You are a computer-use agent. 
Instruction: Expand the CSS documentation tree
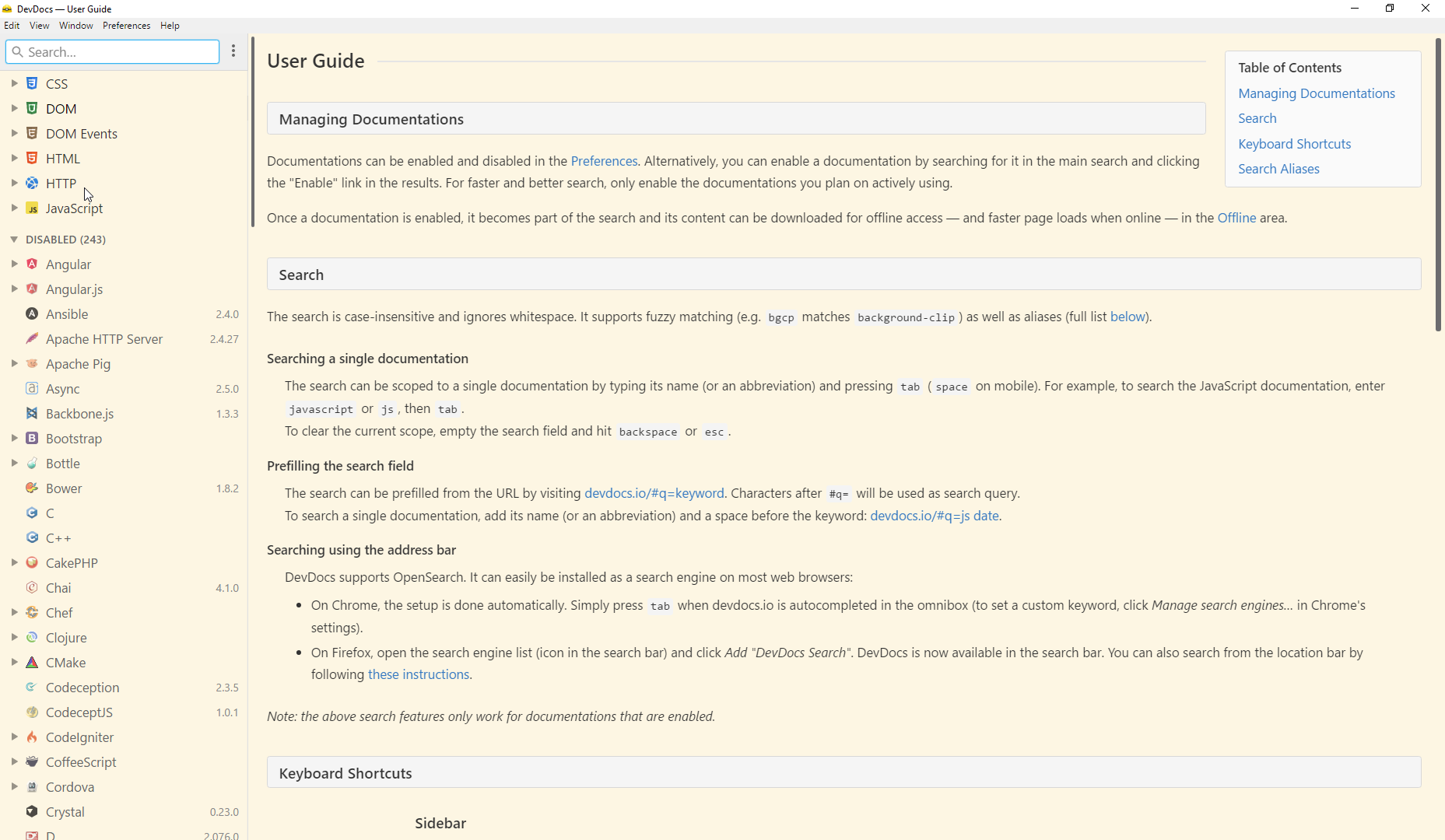[x=14, y=83]
